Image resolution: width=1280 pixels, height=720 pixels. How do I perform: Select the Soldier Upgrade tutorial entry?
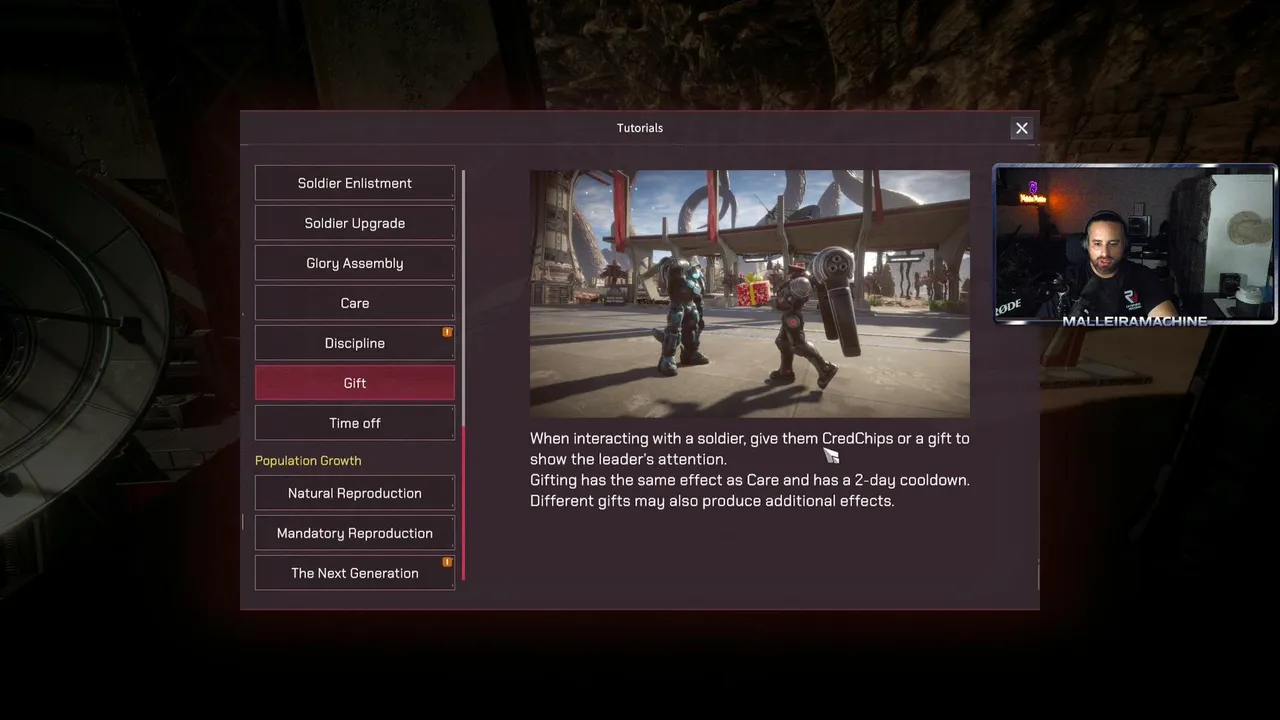coord(355,223)
